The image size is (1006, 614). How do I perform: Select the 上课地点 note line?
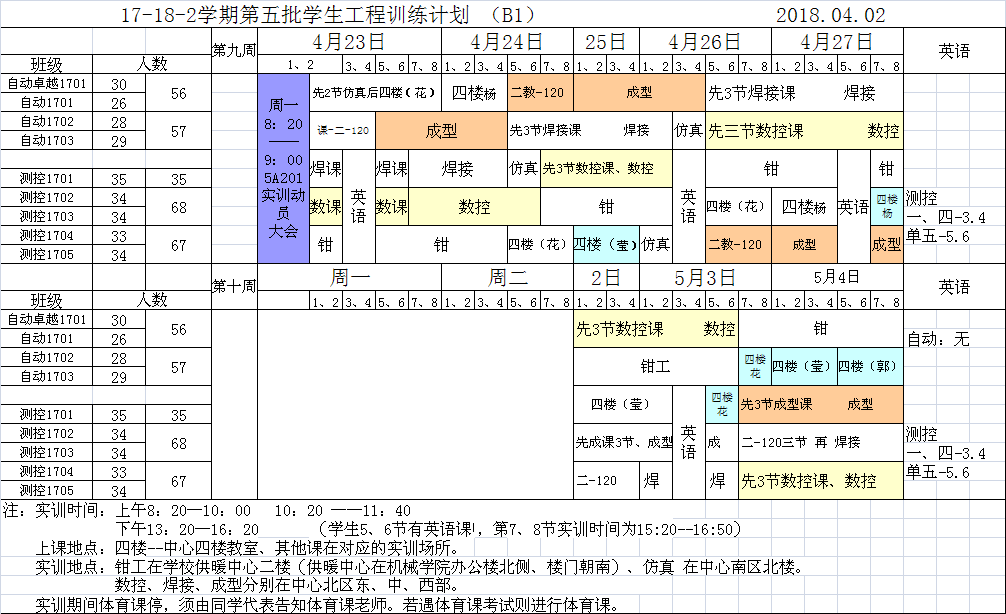(247, 548)
